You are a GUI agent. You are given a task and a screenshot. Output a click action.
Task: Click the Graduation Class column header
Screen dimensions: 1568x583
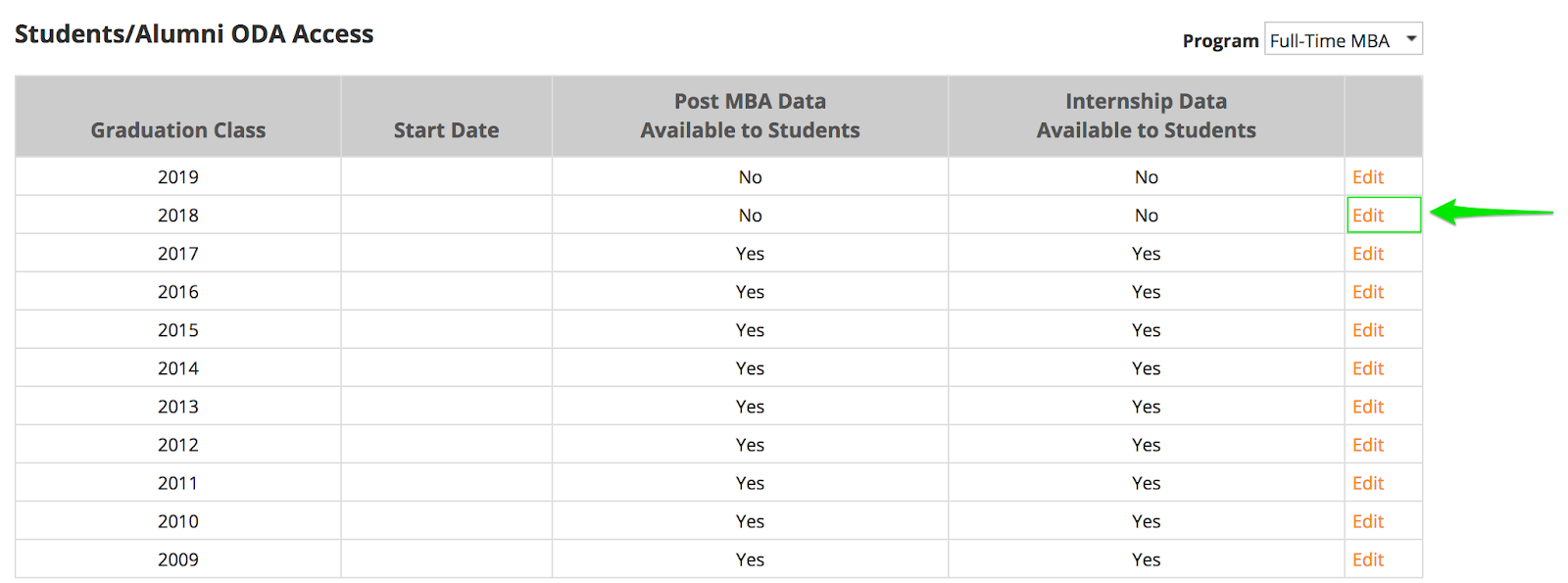pyautogui.click(x=177, y=130)
